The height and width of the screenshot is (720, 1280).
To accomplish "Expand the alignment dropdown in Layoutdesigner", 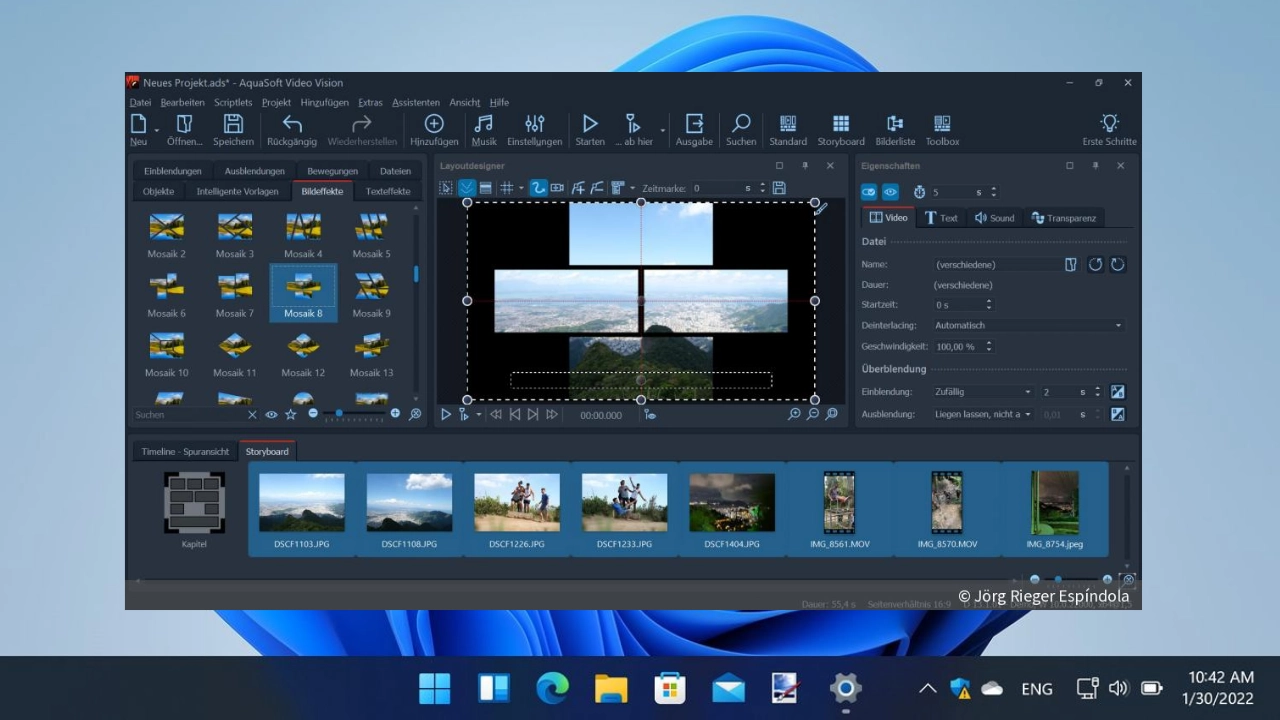I will (x=632, y=188).
